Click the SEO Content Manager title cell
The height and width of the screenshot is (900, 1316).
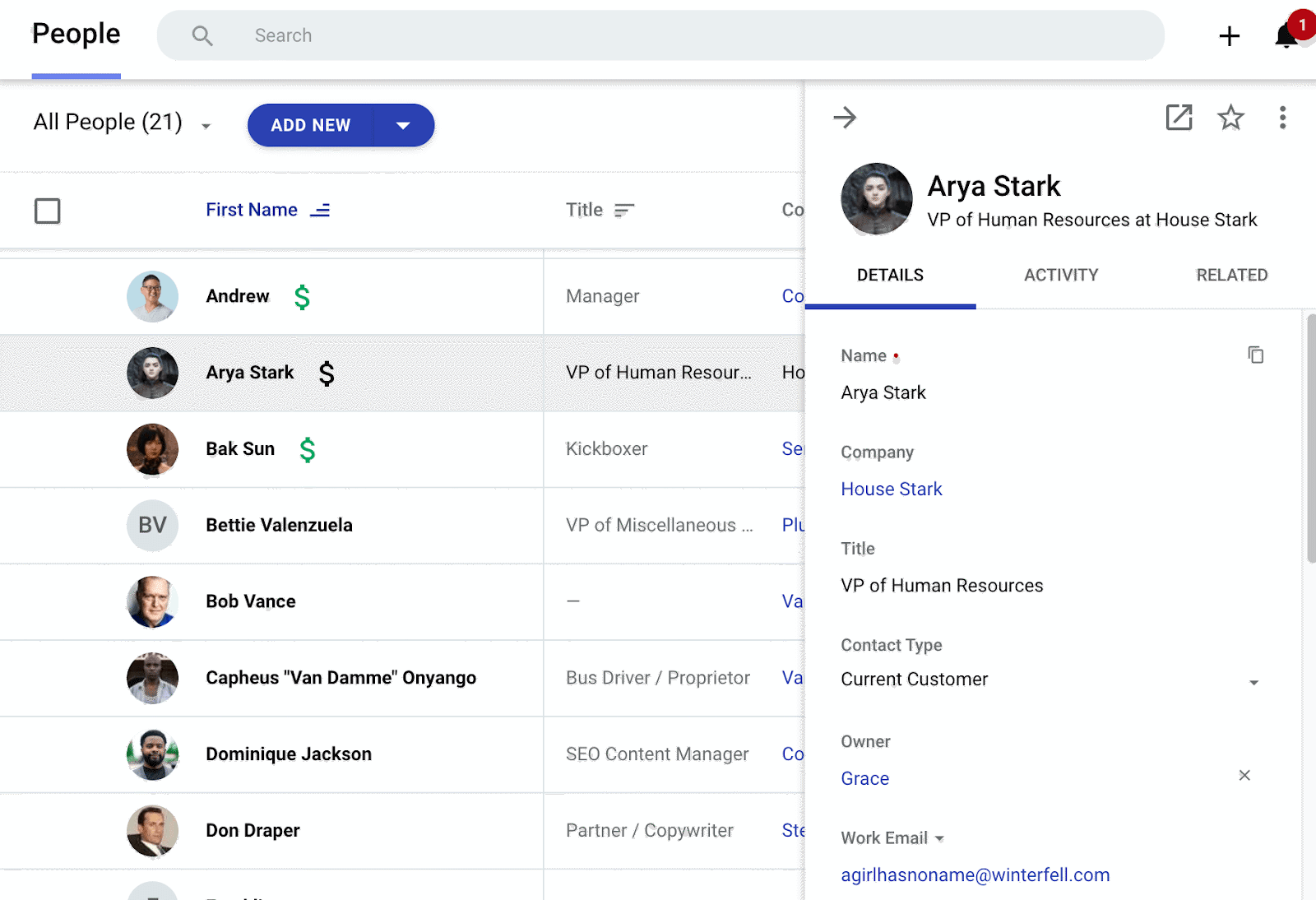point(657,754)
